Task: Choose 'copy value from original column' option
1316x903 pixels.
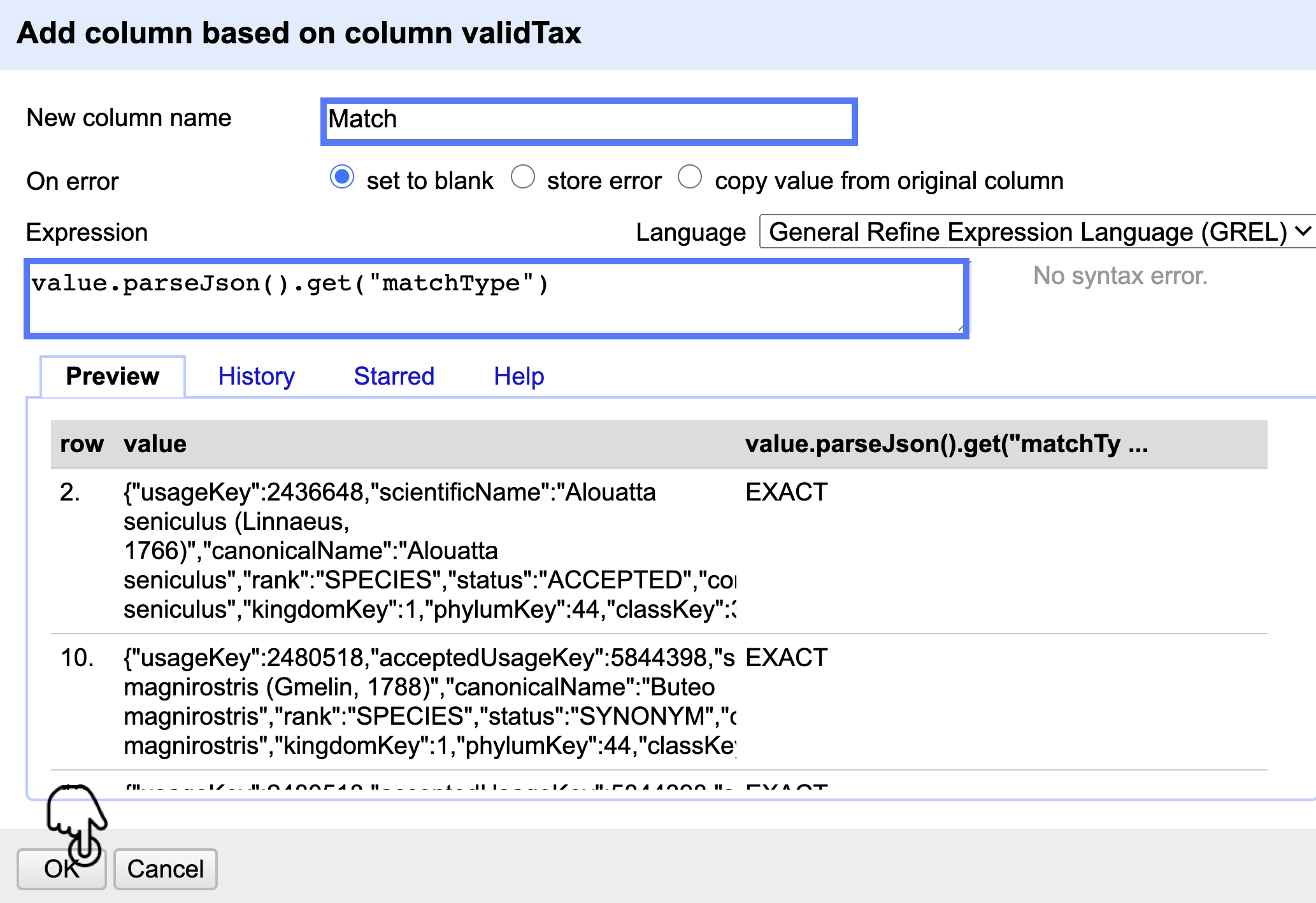Action: 690,177
